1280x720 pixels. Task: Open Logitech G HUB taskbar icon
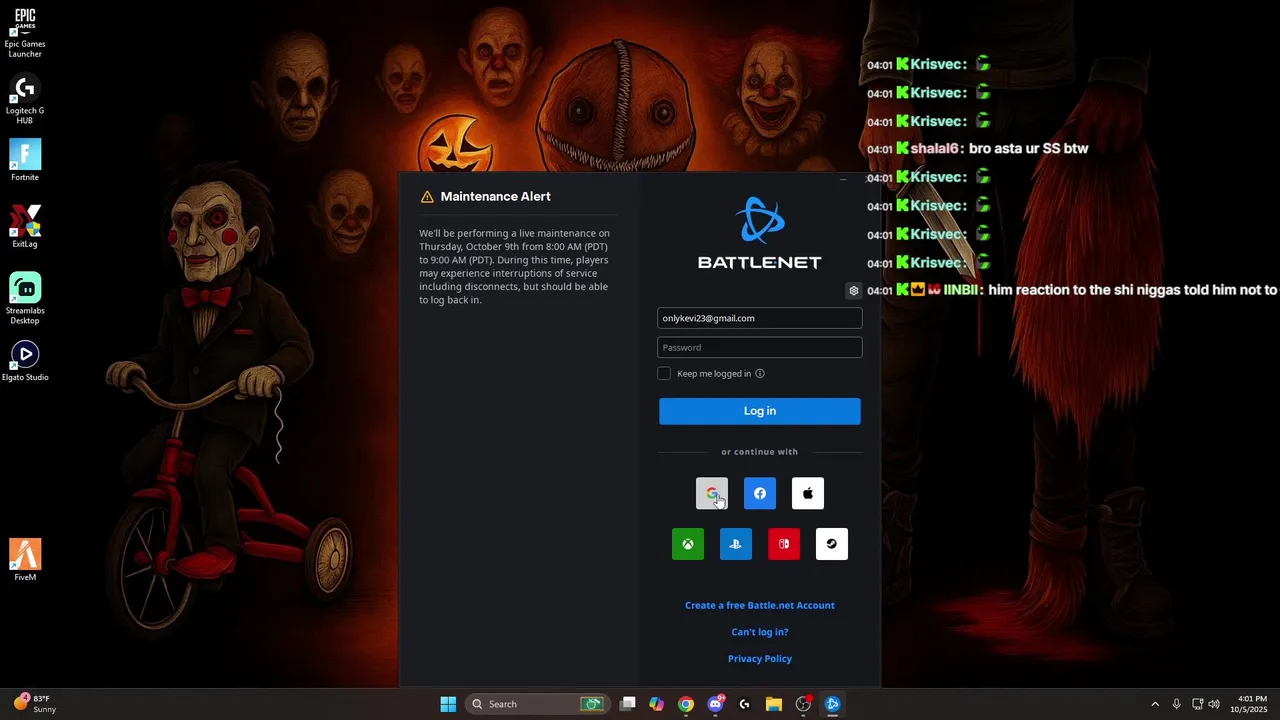point(744,704)
